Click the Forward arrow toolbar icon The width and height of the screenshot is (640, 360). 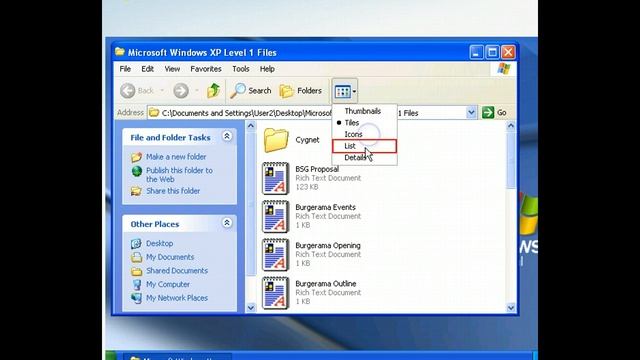[x=181, y=91]
